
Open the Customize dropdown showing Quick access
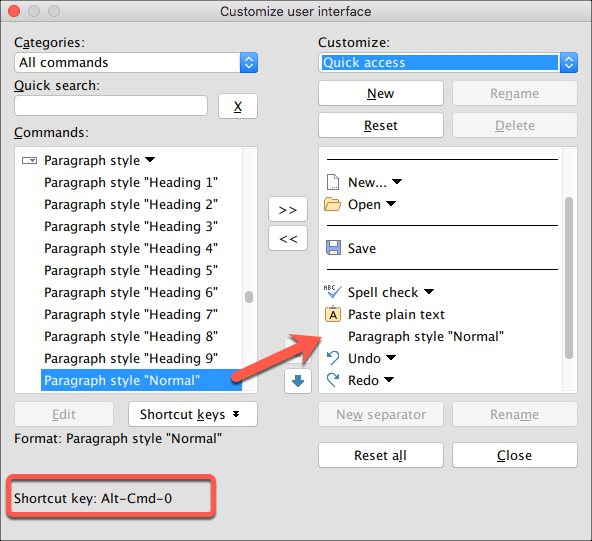pos(448,62)
